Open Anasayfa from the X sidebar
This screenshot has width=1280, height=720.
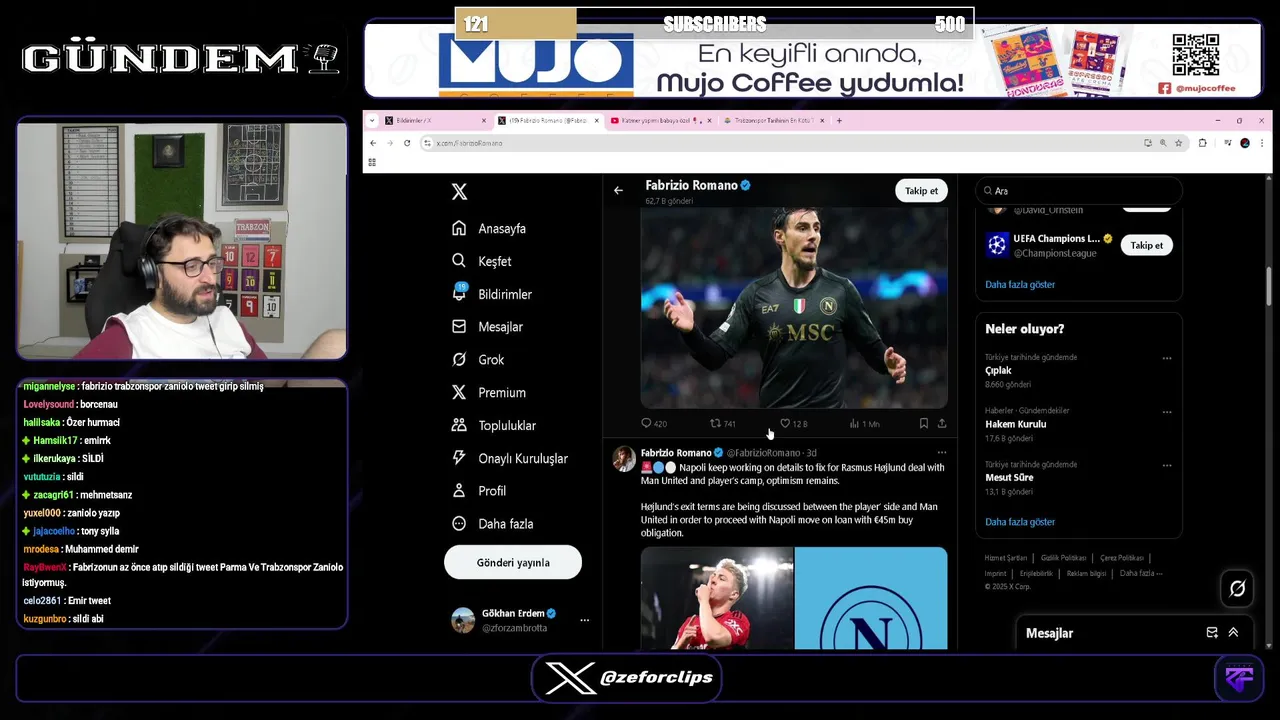tap(488, 228)
